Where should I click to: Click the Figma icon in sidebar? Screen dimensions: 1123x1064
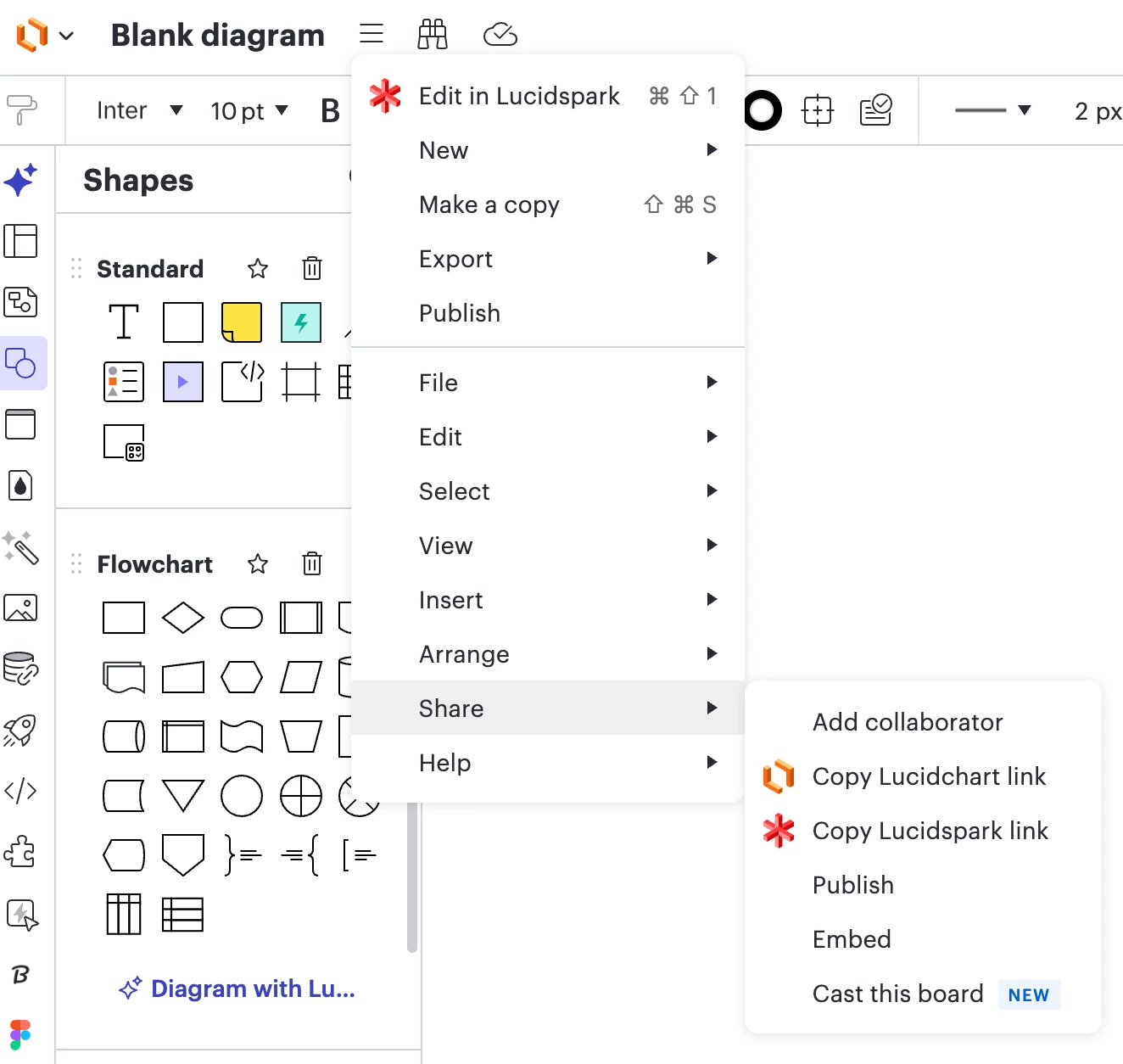coord(20,1035)
